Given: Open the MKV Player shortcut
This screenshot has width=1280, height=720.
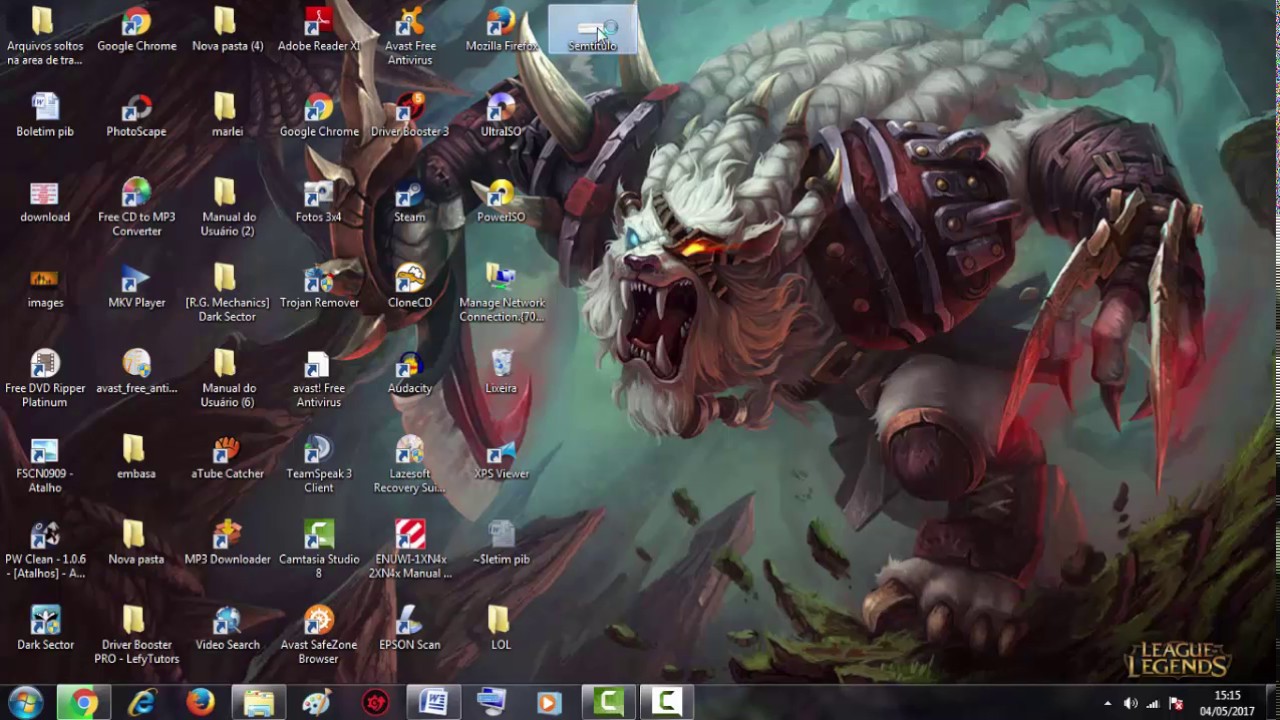Looking at the screenshot, I should 136,286.
